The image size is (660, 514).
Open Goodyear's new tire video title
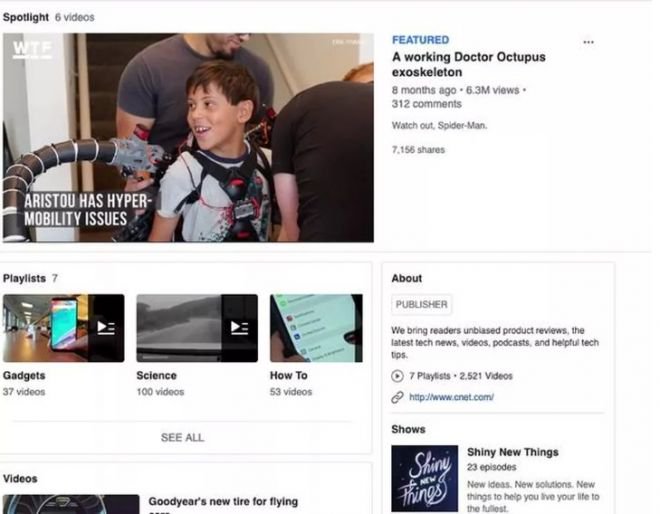point(223,505)
